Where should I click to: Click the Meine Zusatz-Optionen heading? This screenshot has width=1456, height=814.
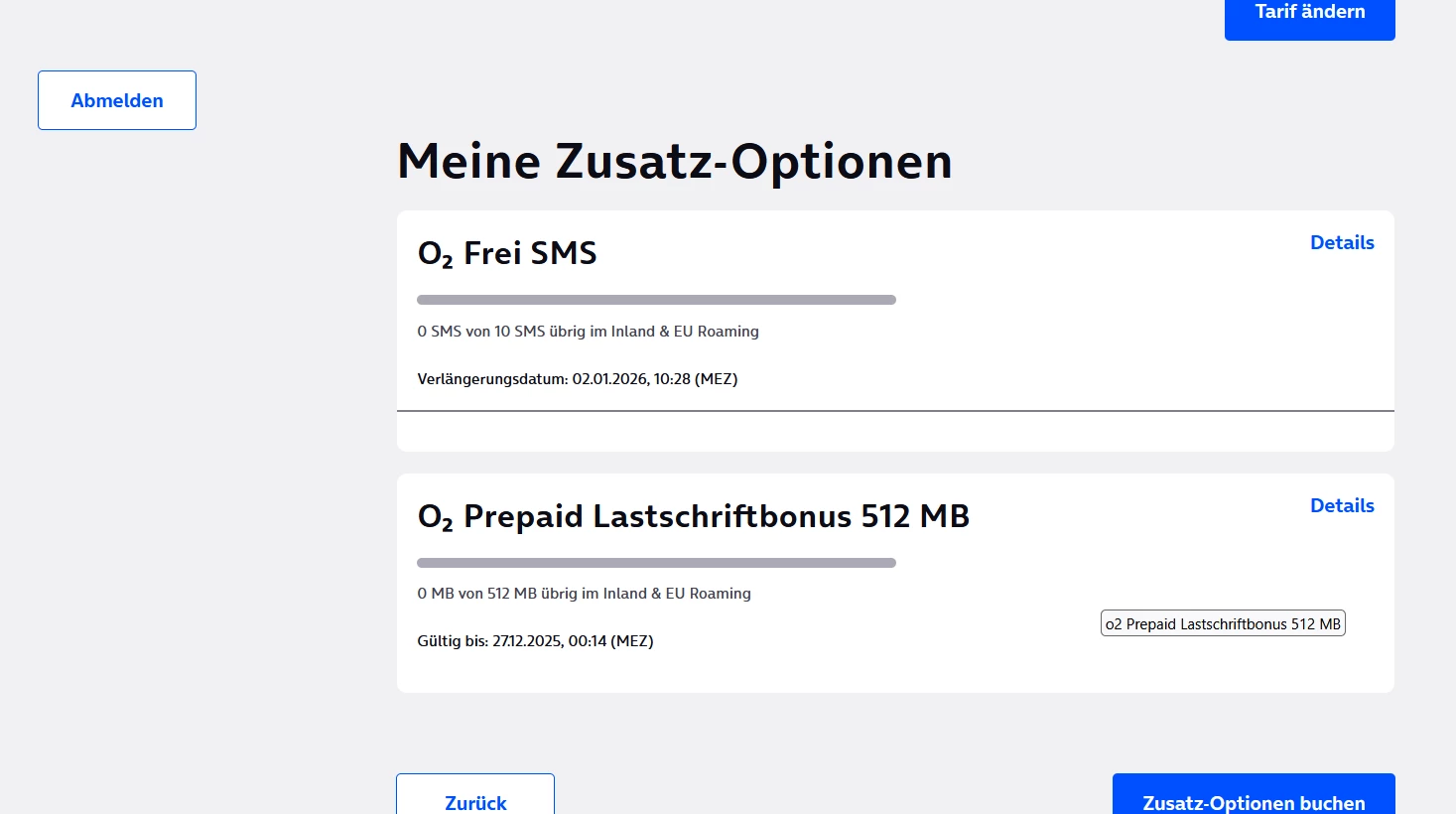click(x=674, y=161)
